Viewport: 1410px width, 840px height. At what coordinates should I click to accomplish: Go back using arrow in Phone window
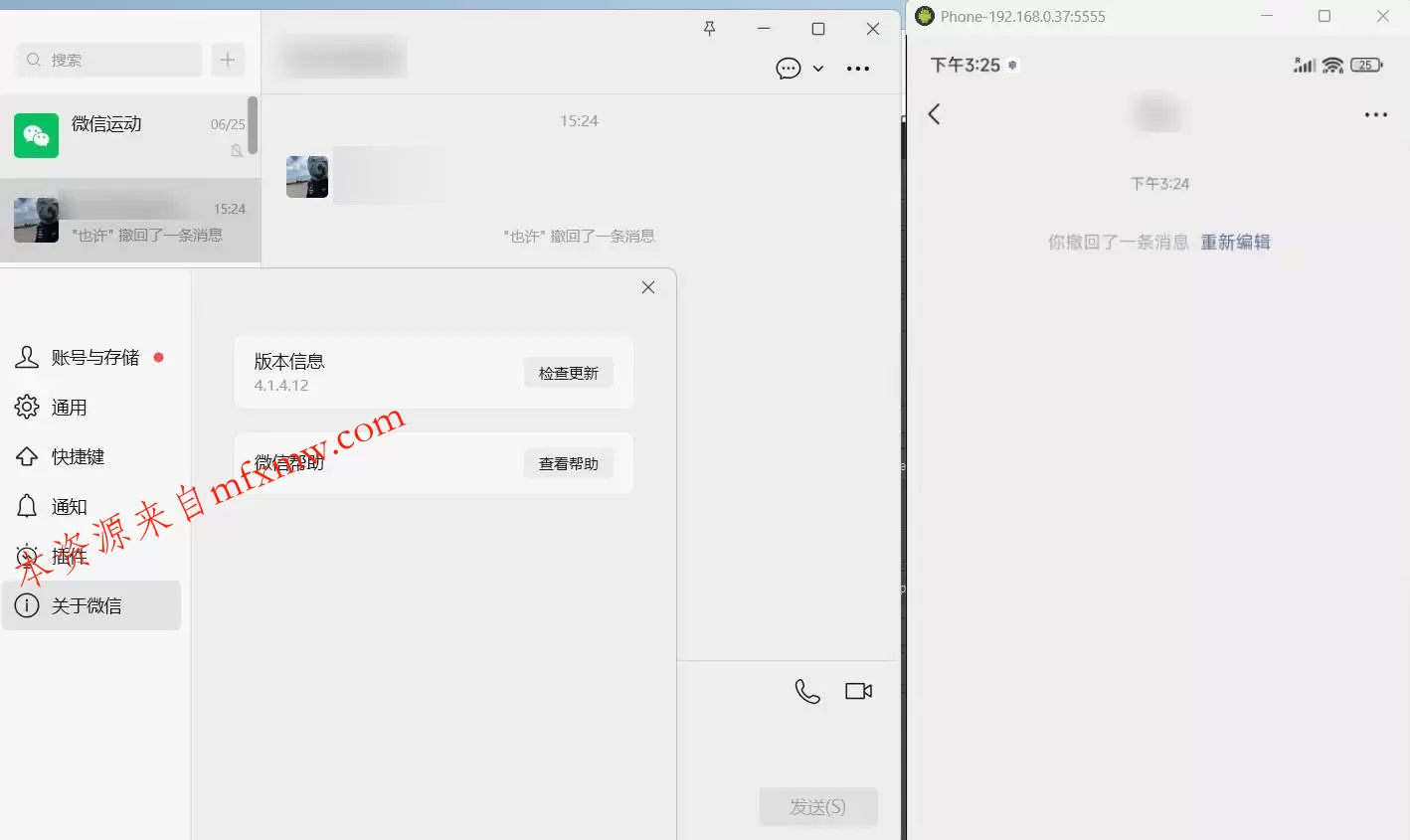[x=934, y=114]
